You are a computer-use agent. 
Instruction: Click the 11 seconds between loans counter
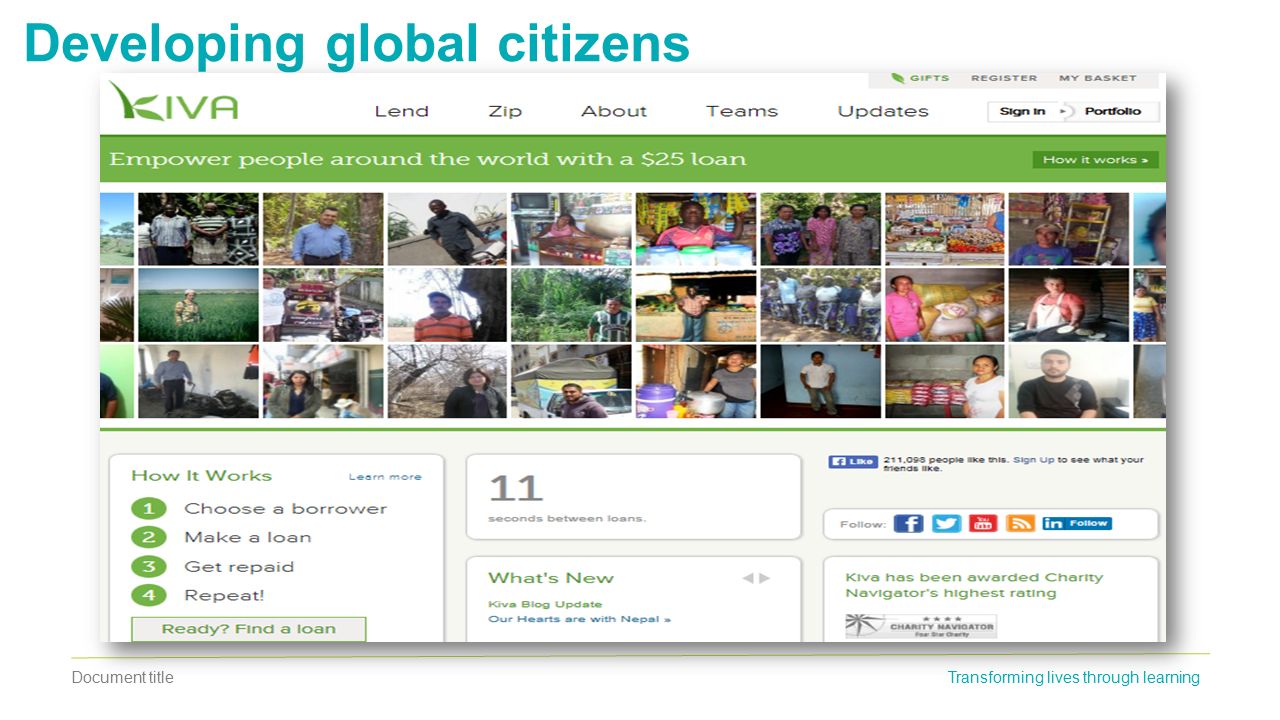tap(634, 497)
